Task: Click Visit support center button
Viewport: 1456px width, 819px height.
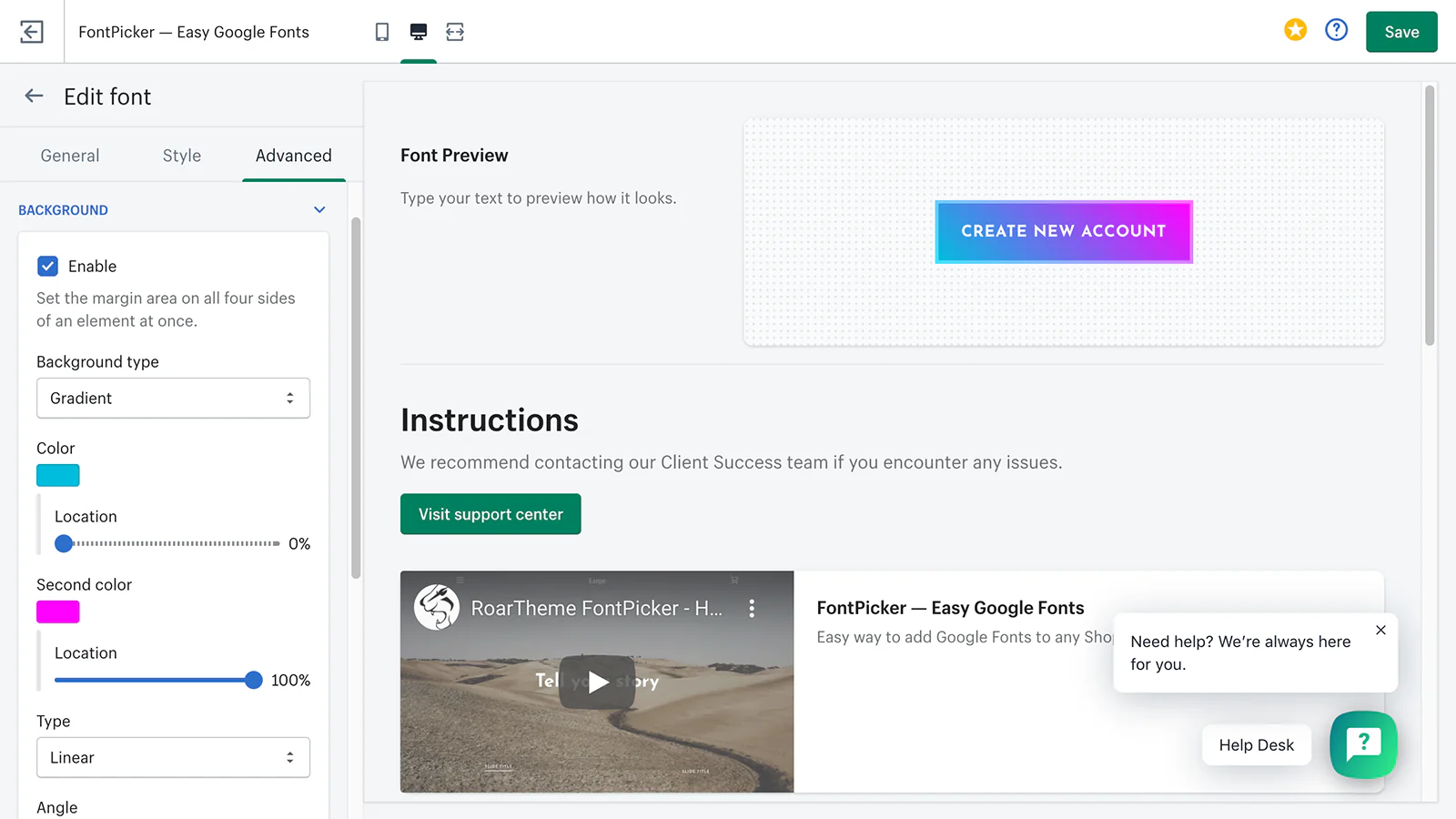Action: (490, 514)
